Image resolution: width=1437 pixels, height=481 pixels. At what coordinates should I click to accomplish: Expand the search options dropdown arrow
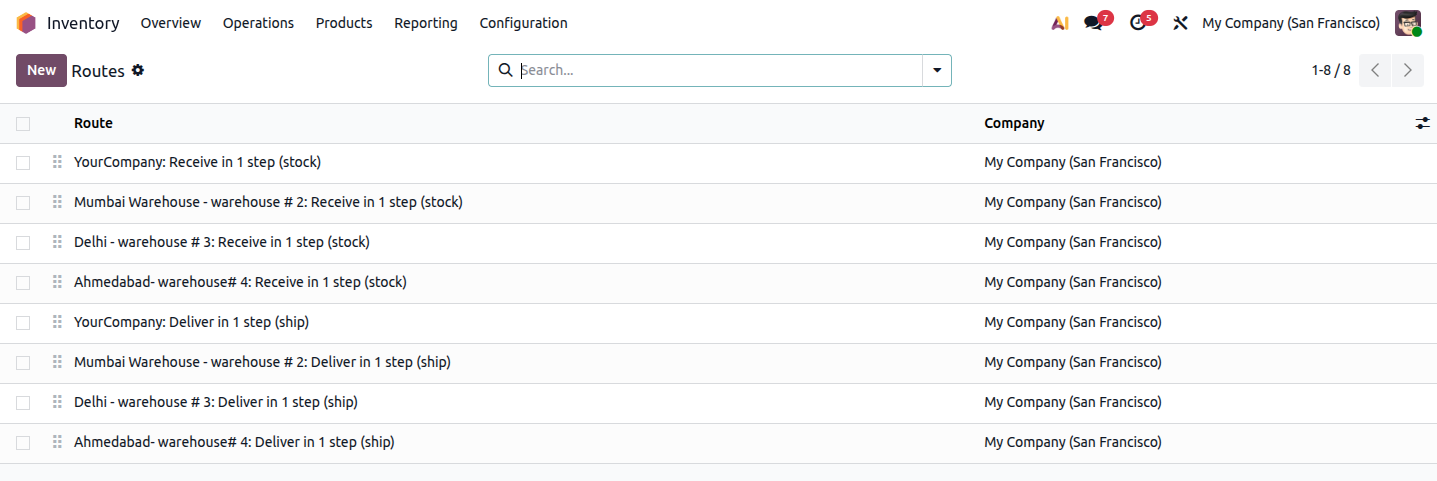coord(937,70)
